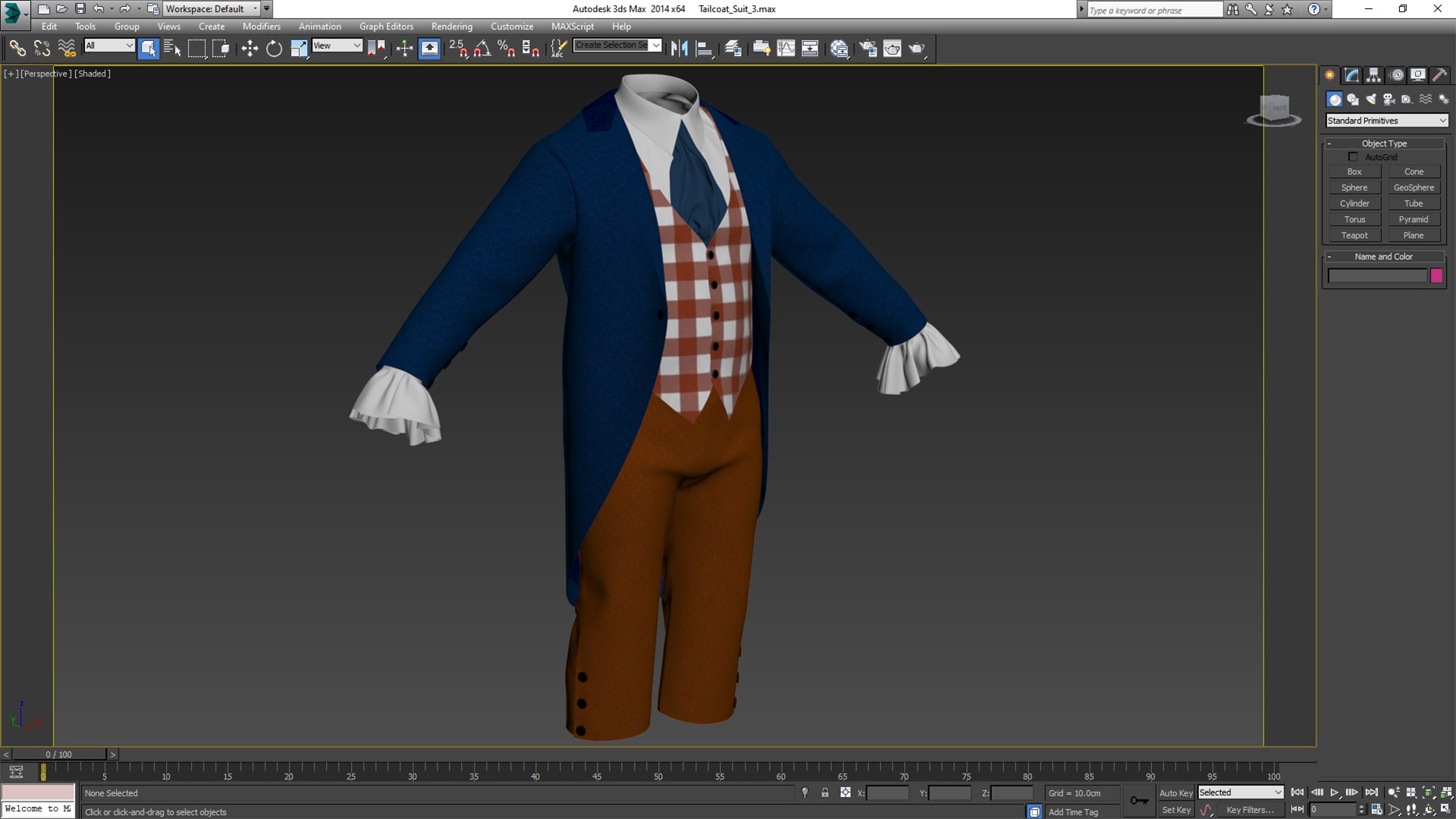This screenshot has width=1456, height=819.
Task: Toggle Absolute/Offset transform type-in mode
Action: pos(846,792)
